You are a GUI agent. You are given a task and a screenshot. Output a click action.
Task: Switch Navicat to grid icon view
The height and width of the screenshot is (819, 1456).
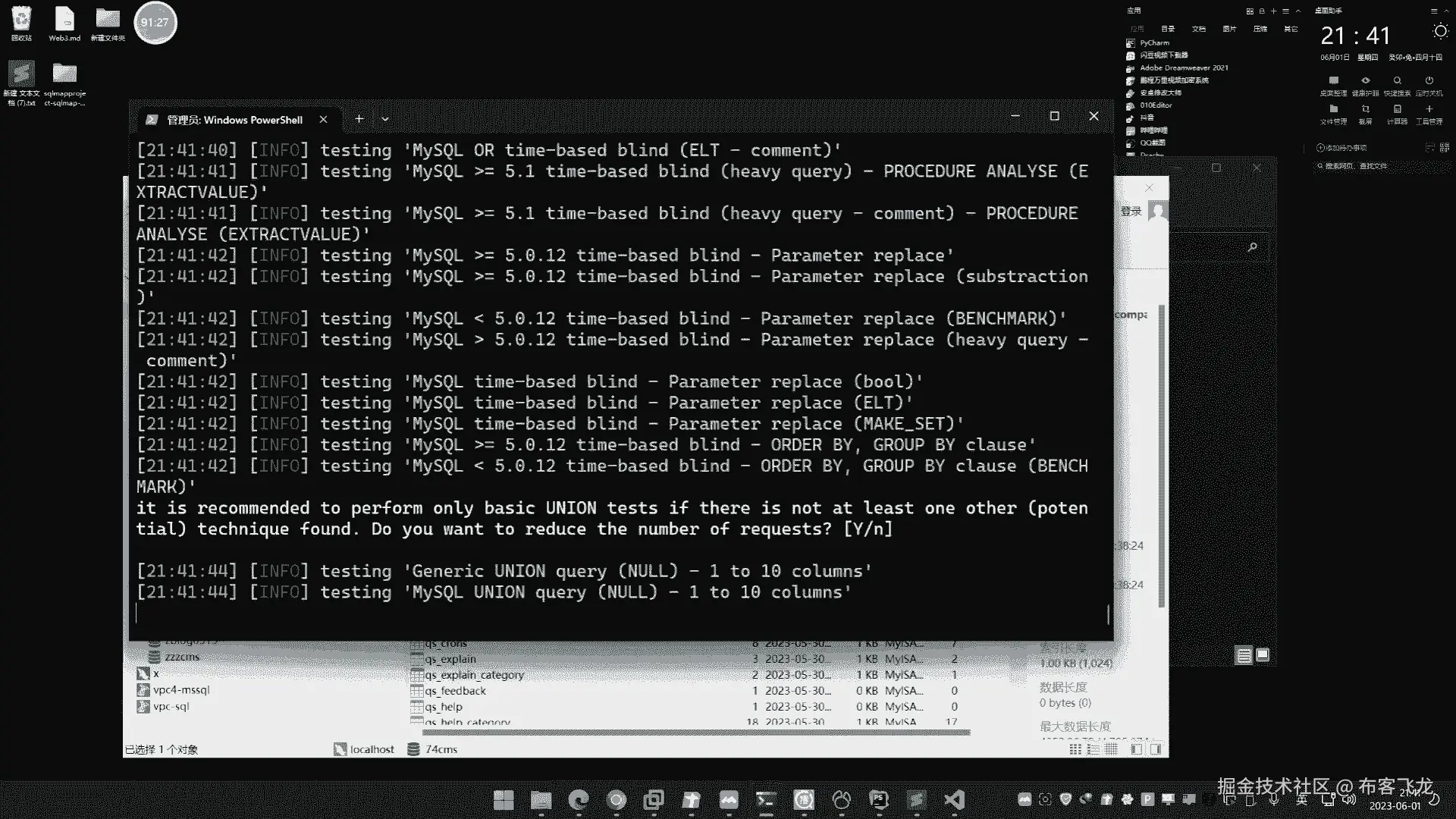tap(1075, 749)
